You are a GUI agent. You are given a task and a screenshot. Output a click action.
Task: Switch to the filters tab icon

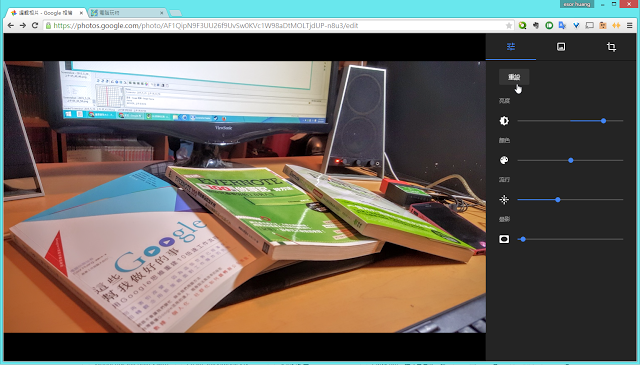[x=561, y=47]
